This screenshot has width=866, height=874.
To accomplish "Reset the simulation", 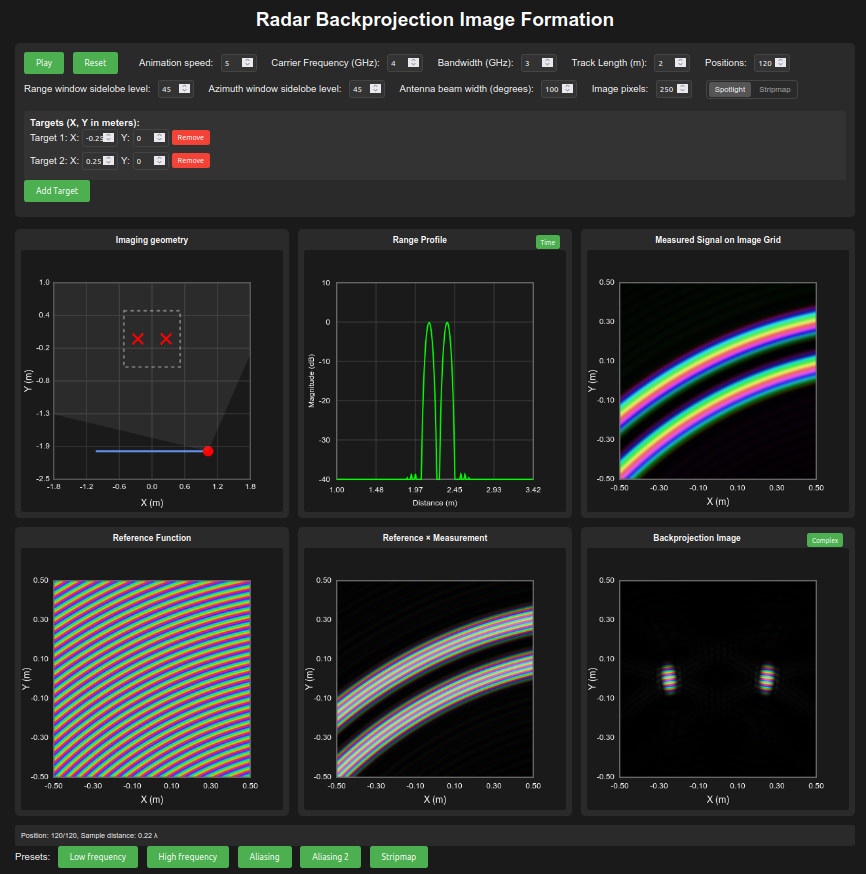I will pyautogui.click(x=95, y=62).
